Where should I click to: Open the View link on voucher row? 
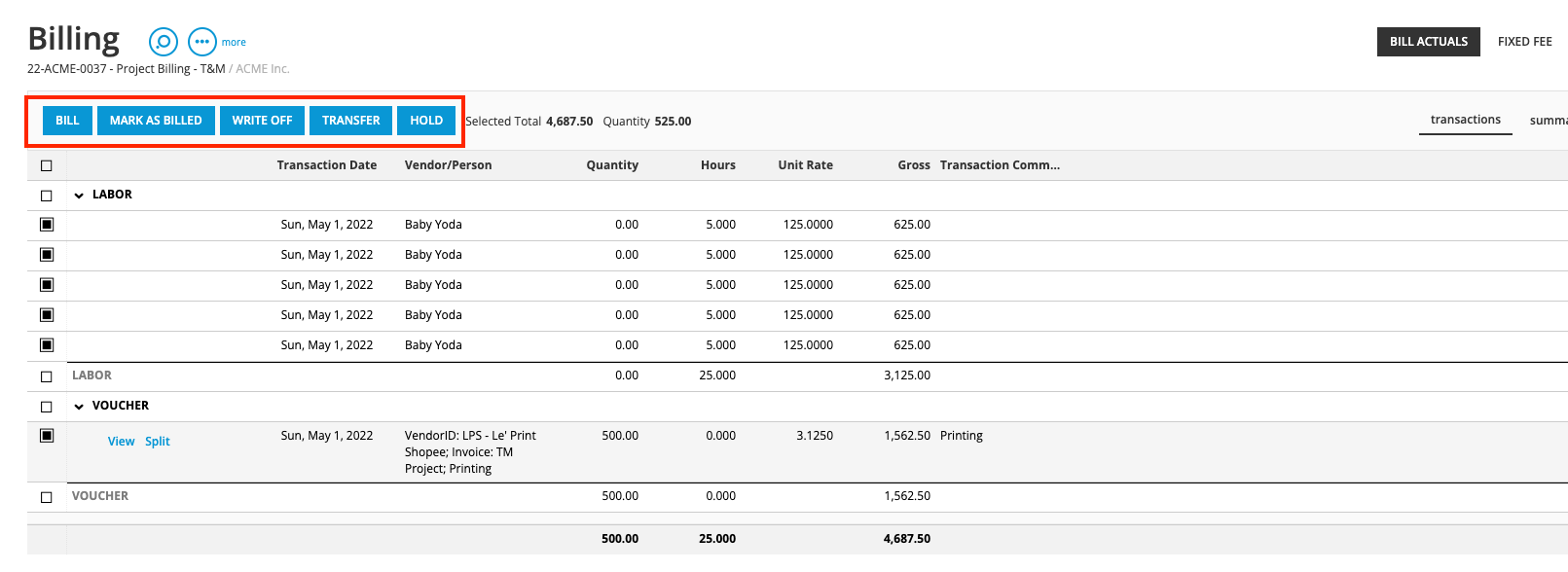point(122,442)
